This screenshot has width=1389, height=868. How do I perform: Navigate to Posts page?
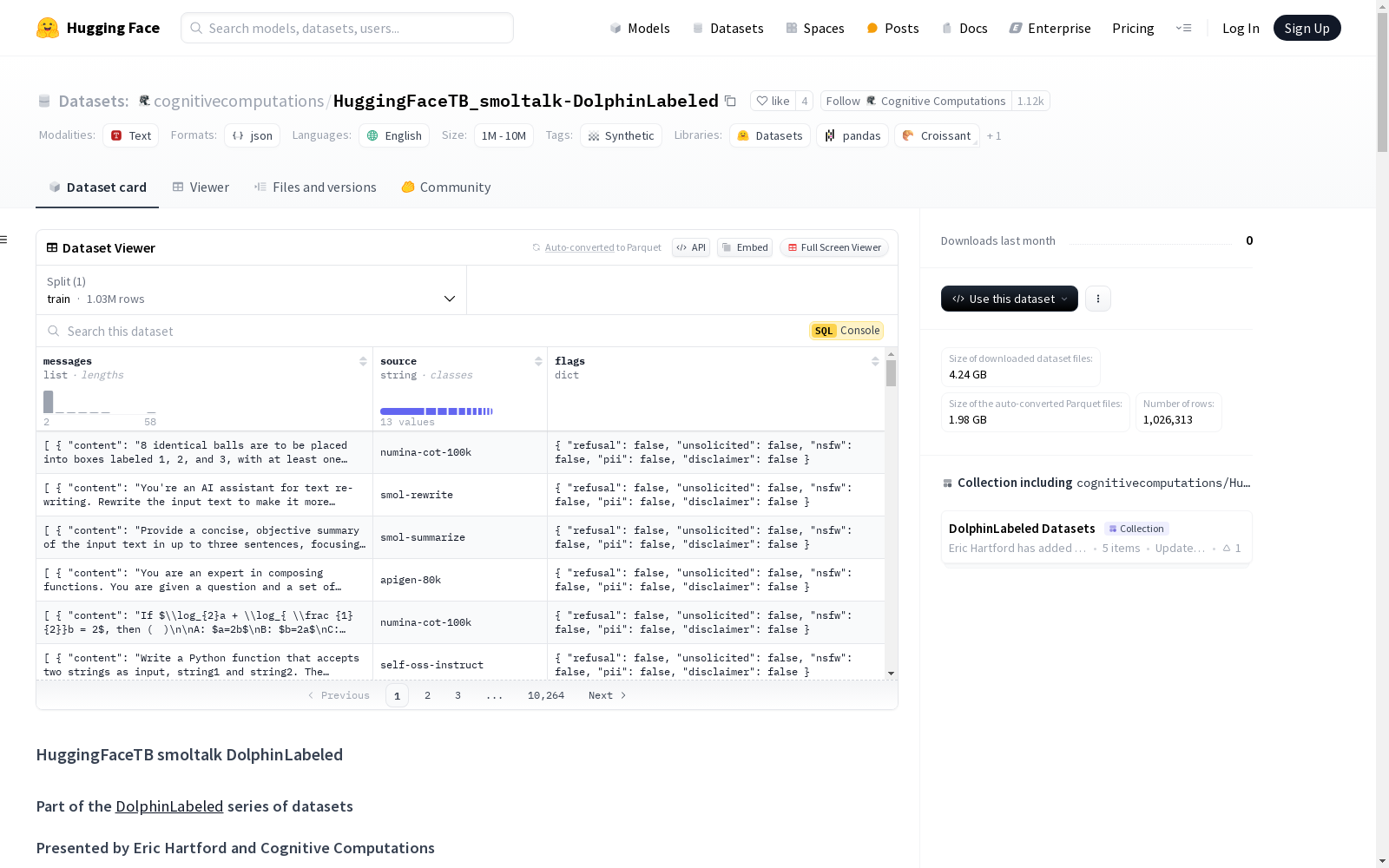(892, 28)
